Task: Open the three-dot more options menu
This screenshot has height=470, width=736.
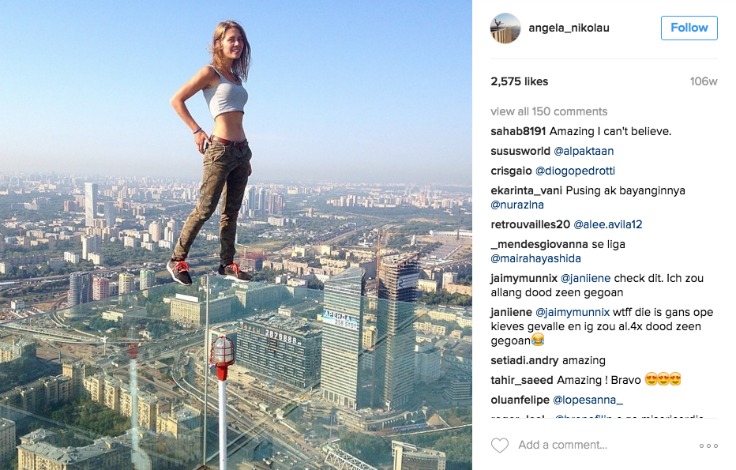Action: coord(708,446)
